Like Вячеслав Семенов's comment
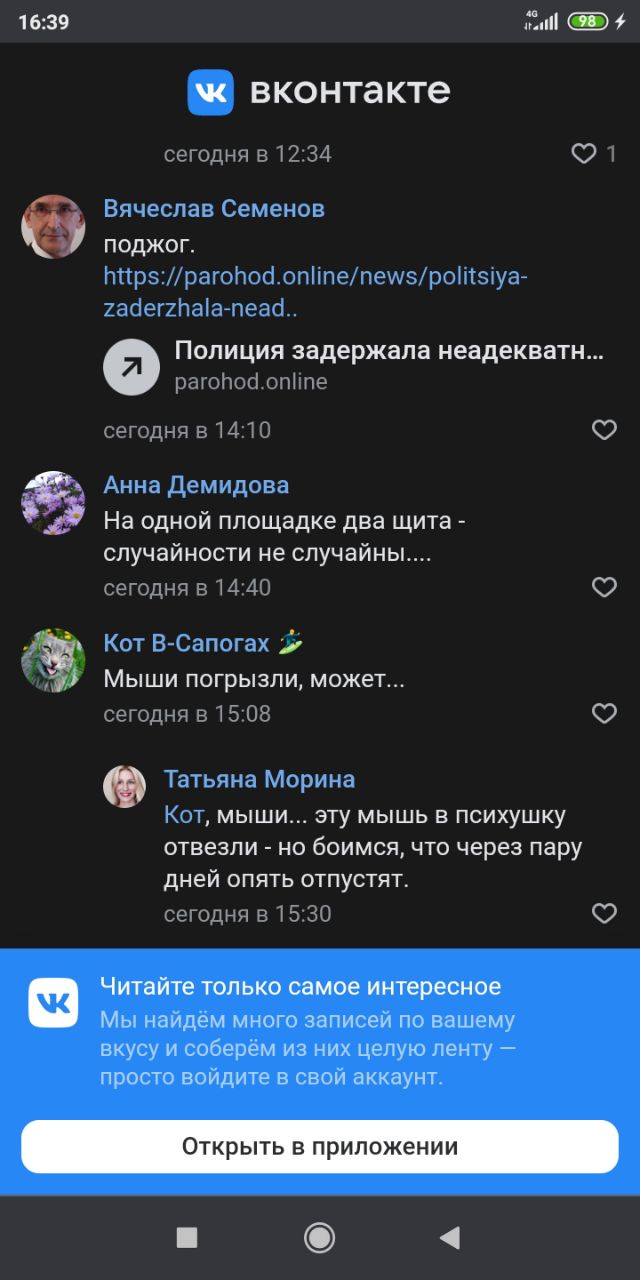Screen dimensions: 640x1280 (604, 430)
